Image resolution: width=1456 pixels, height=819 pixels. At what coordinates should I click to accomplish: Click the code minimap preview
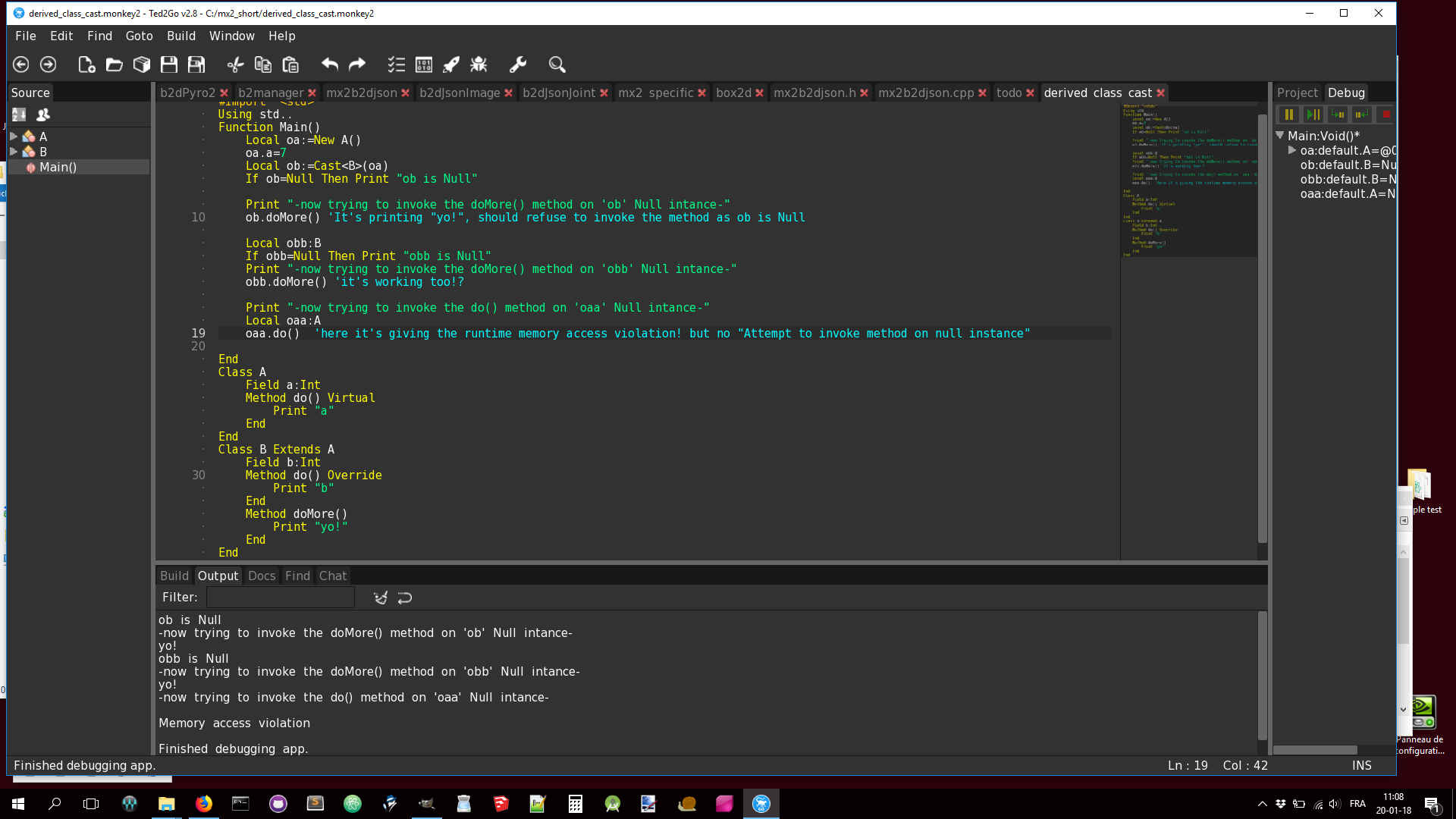pyautogui.click(x=1188, y=180)
